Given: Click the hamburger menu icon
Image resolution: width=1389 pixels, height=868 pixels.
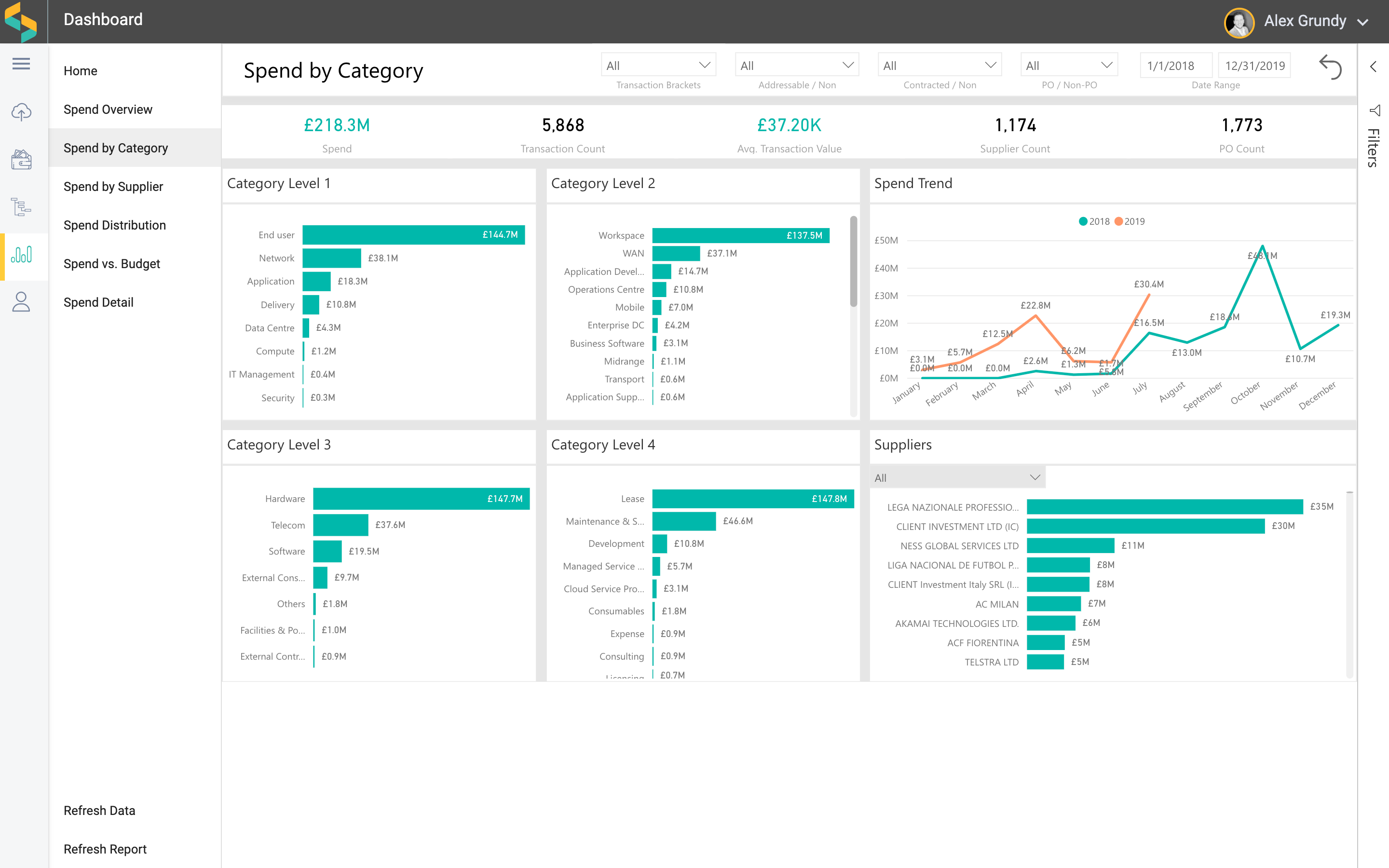Looking at the screenshot, I should [21, 63].
